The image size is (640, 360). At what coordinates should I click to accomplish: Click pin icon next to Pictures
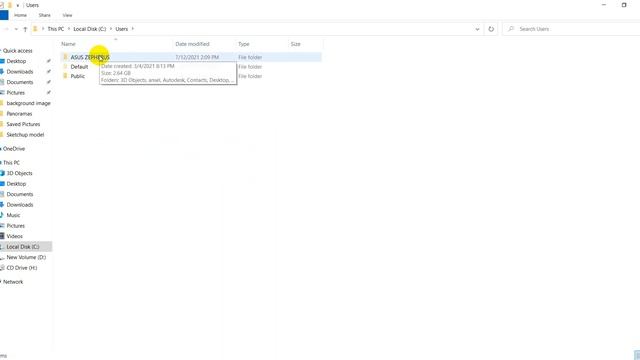click(49, 93)
